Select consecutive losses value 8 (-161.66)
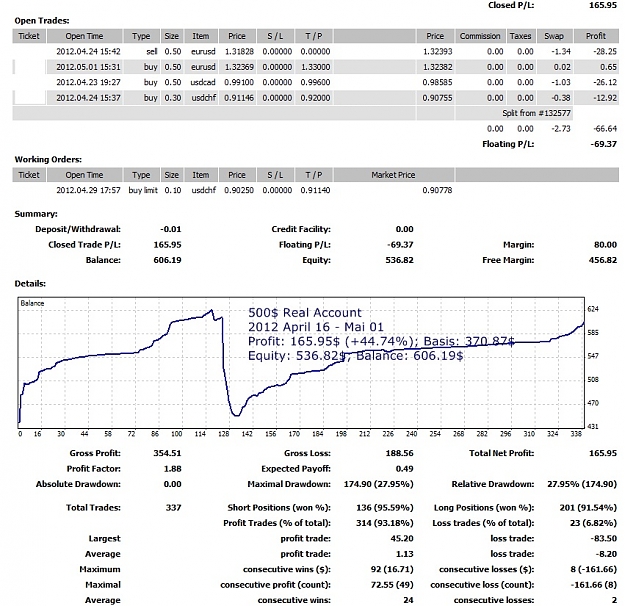The image size is (625, 606). [x=594, y=570]
